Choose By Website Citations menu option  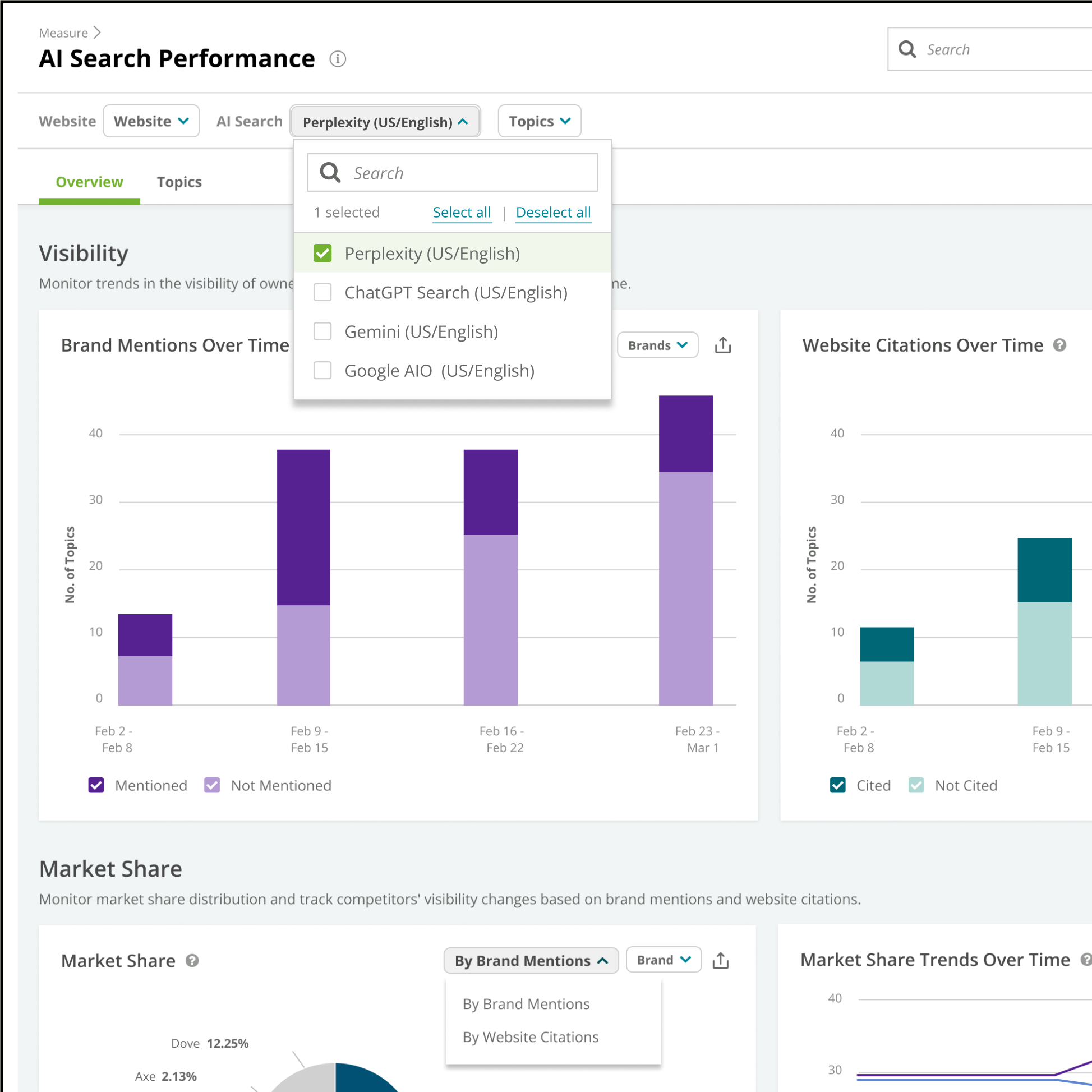click(530, 1036)
